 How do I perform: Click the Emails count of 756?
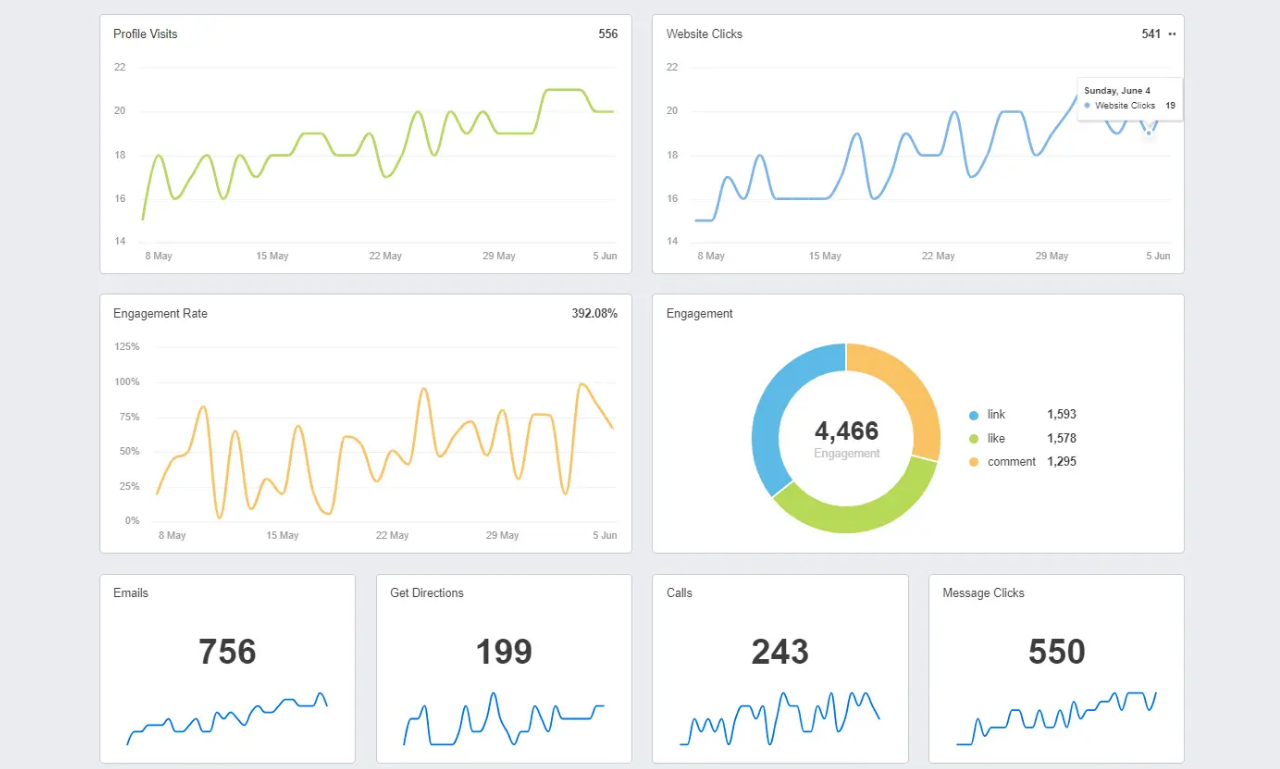tap(227, 652)
